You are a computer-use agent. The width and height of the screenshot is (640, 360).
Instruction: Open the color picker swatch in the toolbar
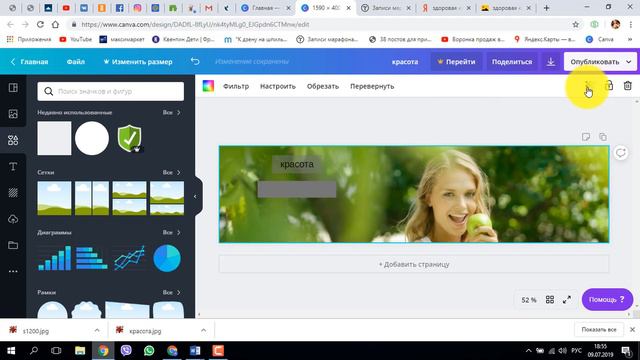(x=208, y=86)
